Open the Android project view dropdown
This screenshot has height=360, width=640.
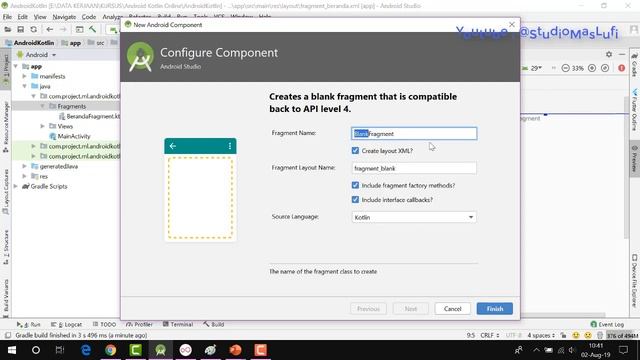[36, 55]
